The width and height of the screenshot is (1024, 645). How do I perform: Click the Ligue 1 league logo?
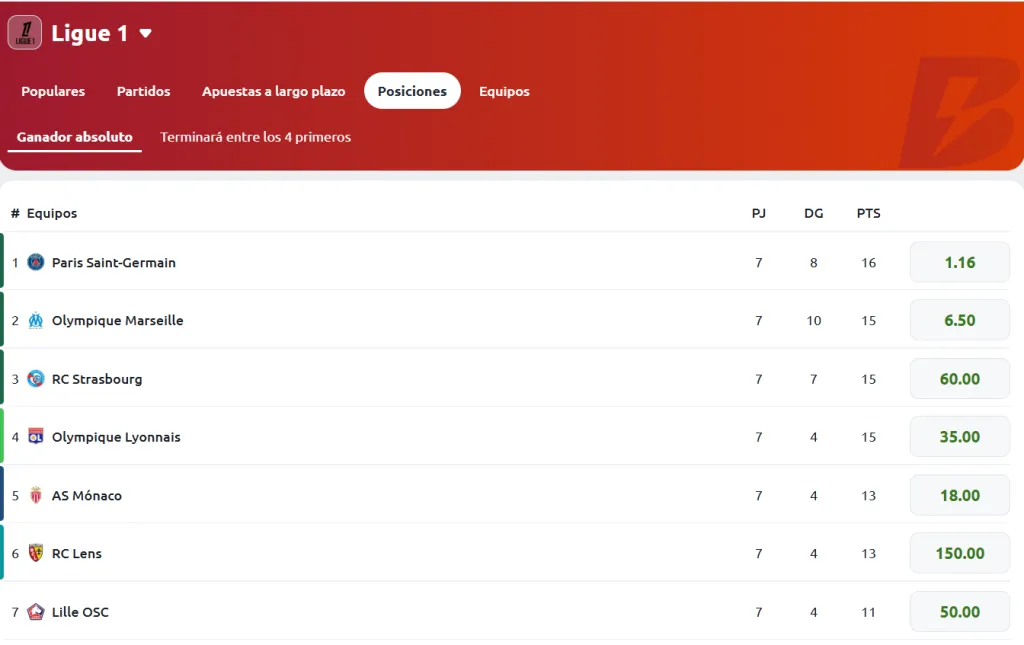tap(24, 33)
